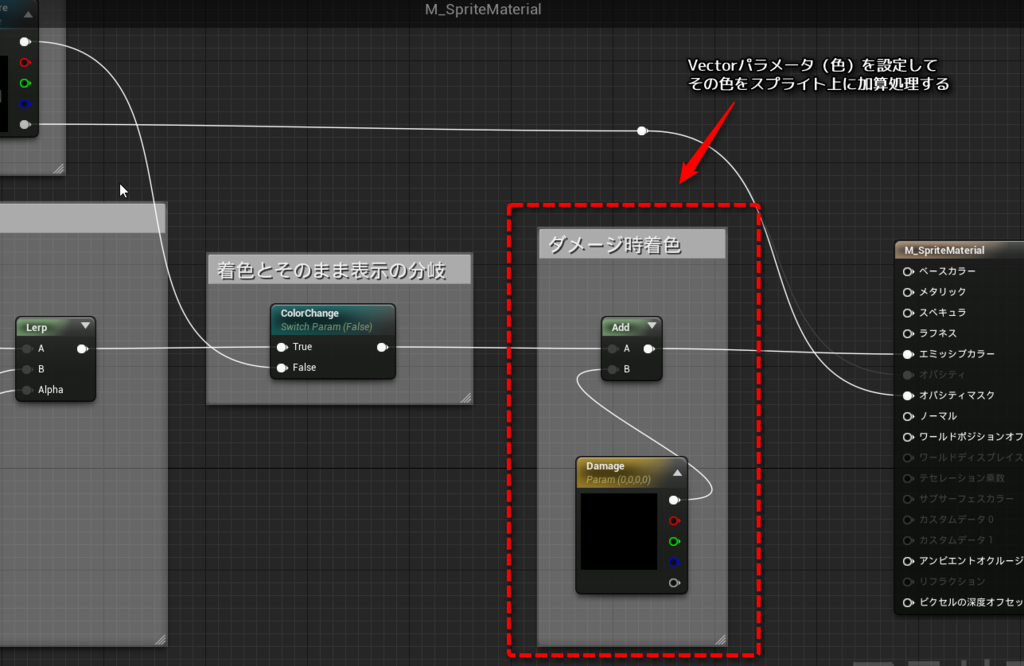
Task: Click the オパシティマスク input pin
Action: [x=908, y=396]
